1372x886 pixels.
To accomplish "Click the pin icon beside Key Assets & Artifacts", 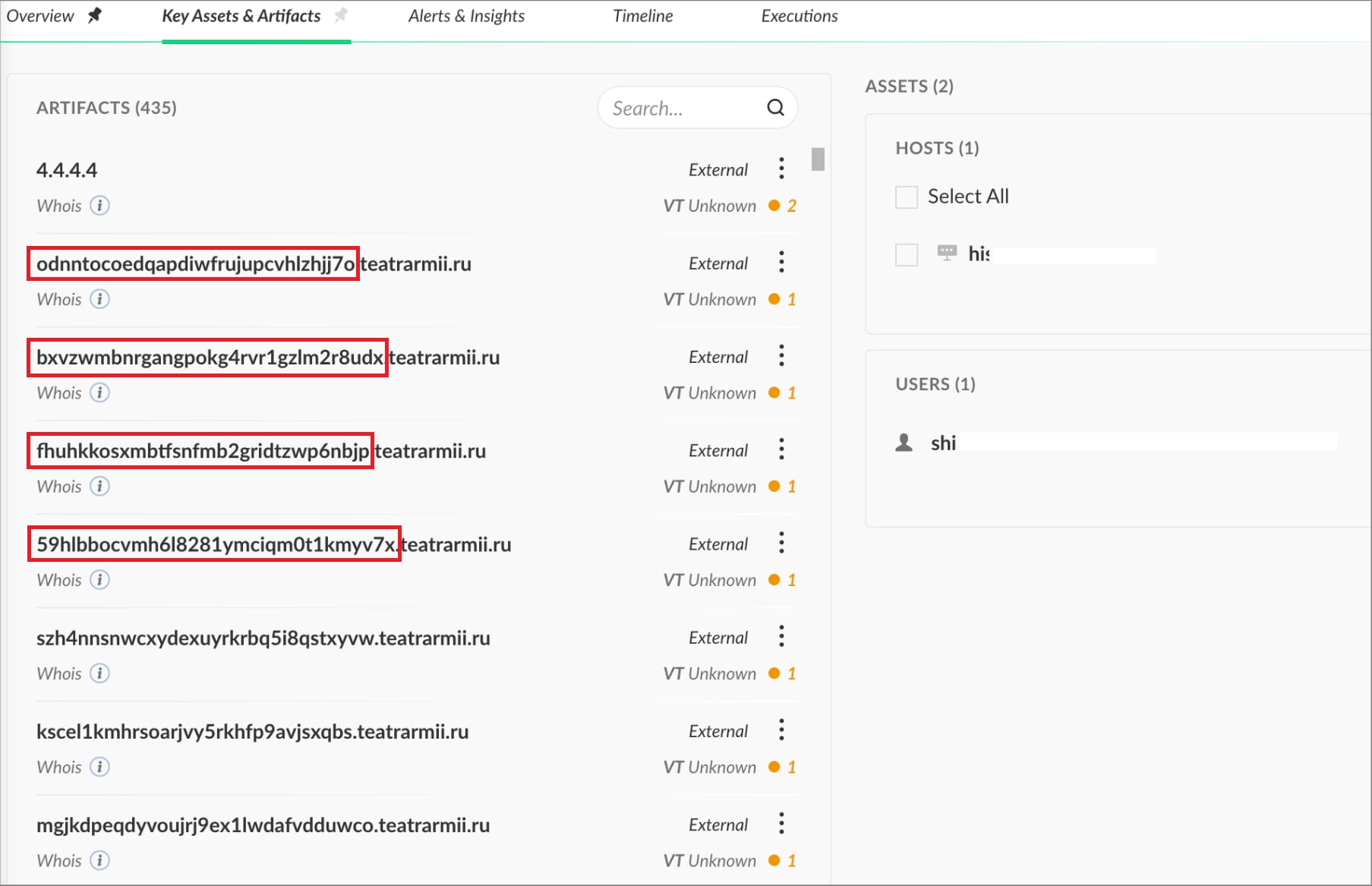I will (342, 15).
